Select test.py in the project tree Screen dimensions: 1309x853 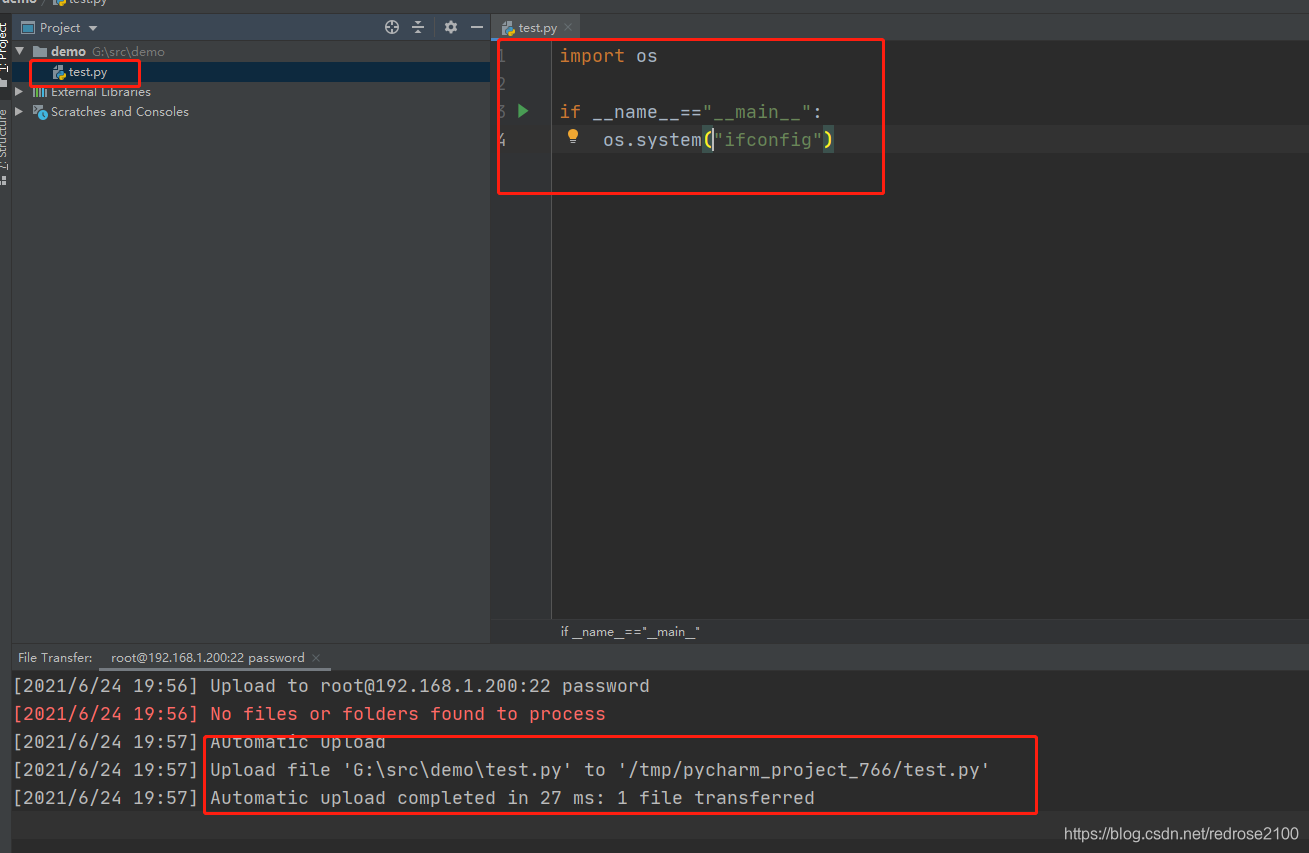pyautogui.click(x=88, y=72)
